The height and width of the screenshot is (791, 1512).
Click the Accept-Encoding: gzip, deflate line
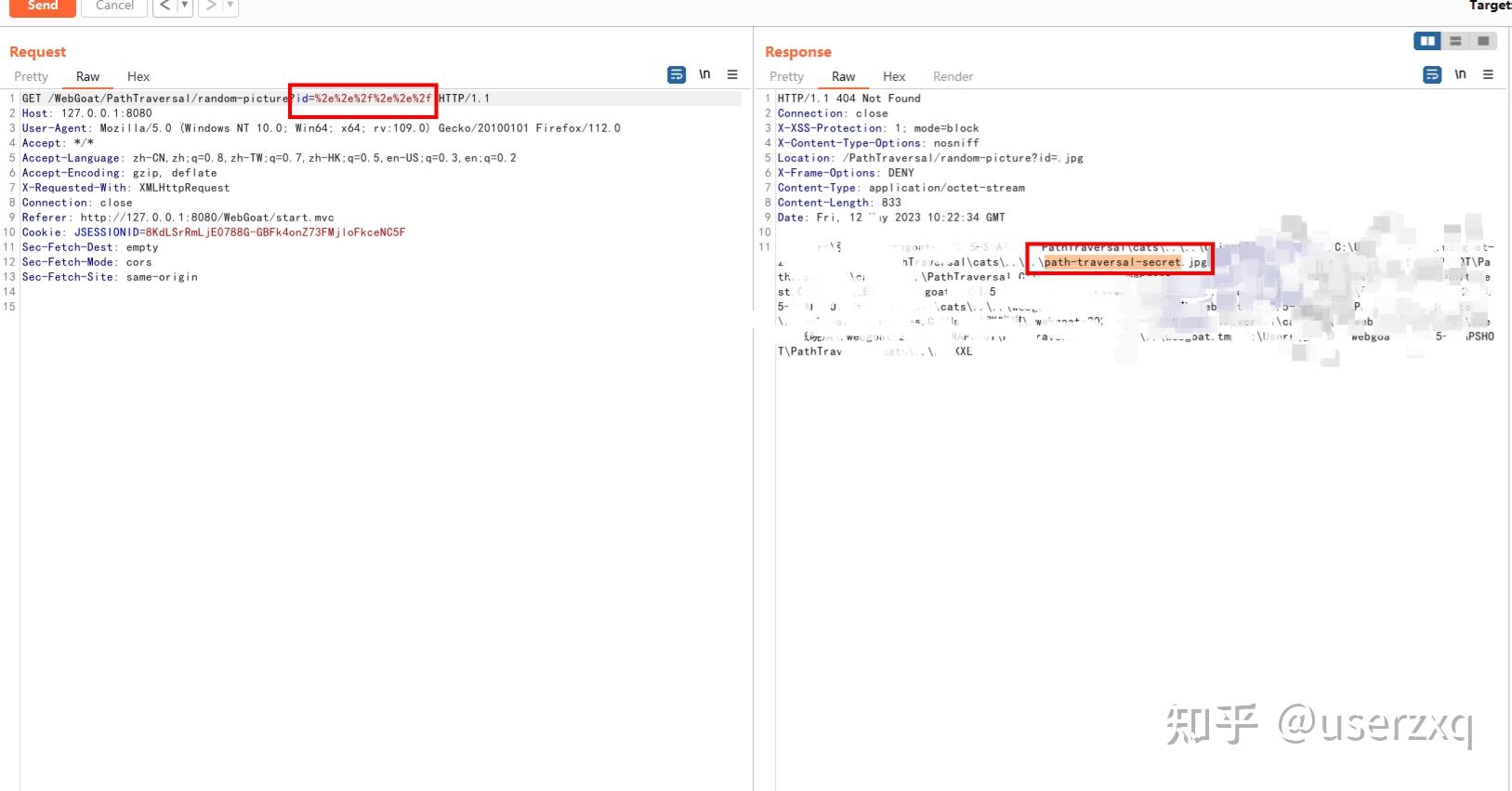pos(119,173)
